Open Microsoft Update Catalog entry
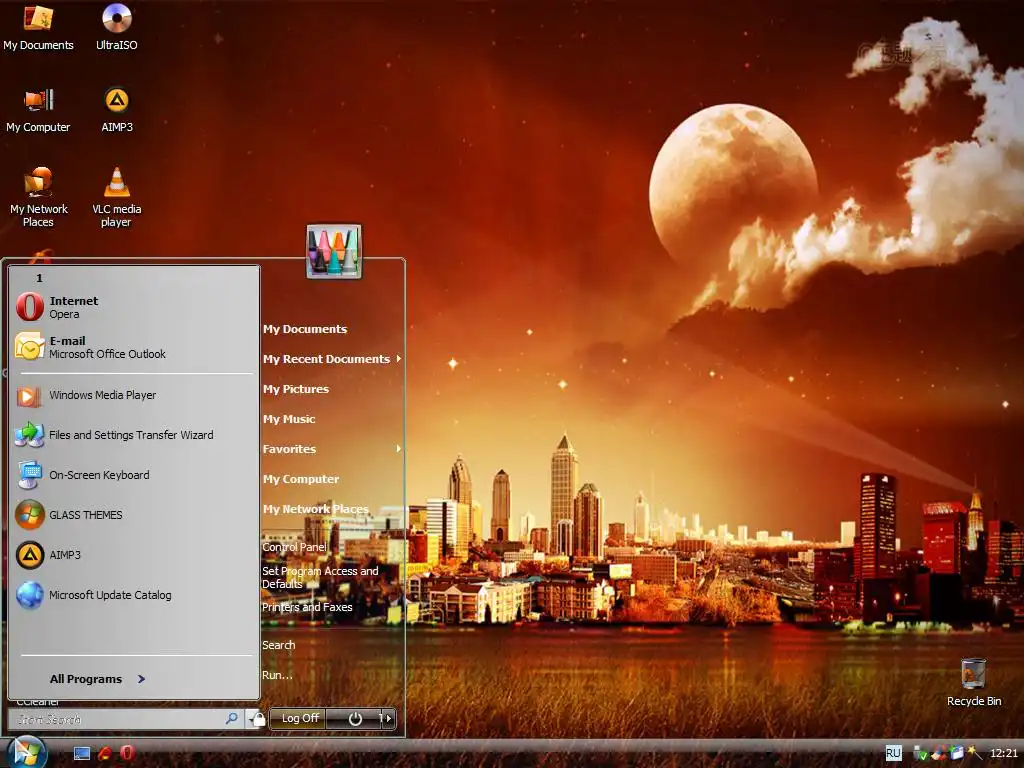The height and width of the screenshot is (768, 1024). (134, 595)
